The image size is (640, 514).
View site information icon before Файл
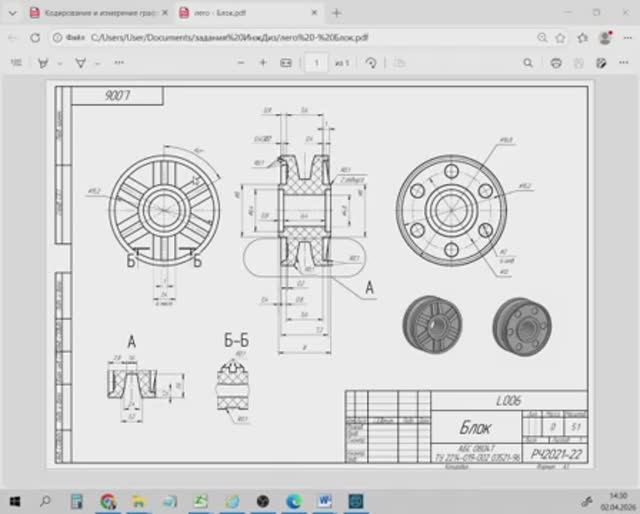tap(57, 38)
